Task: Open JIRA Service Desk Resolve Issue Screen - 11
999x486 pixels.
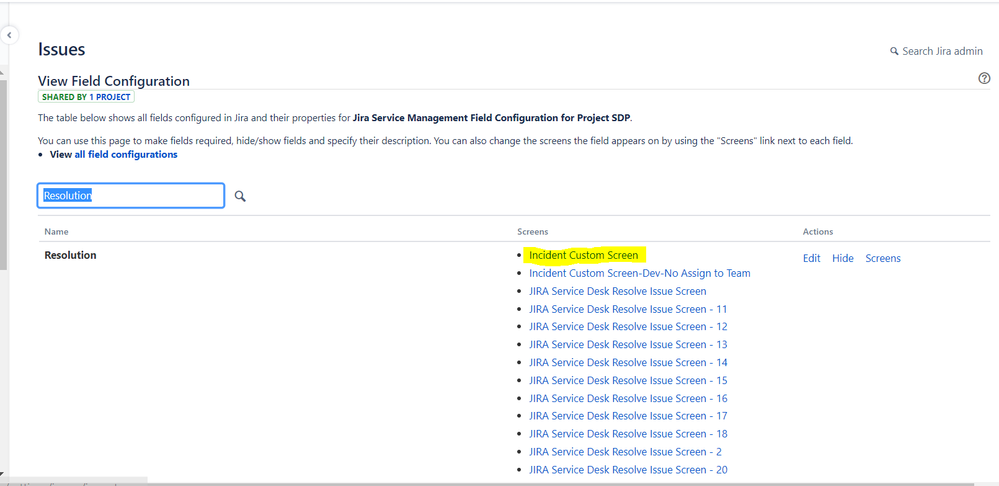Action: pyautogui.click(x=628, y=309)
